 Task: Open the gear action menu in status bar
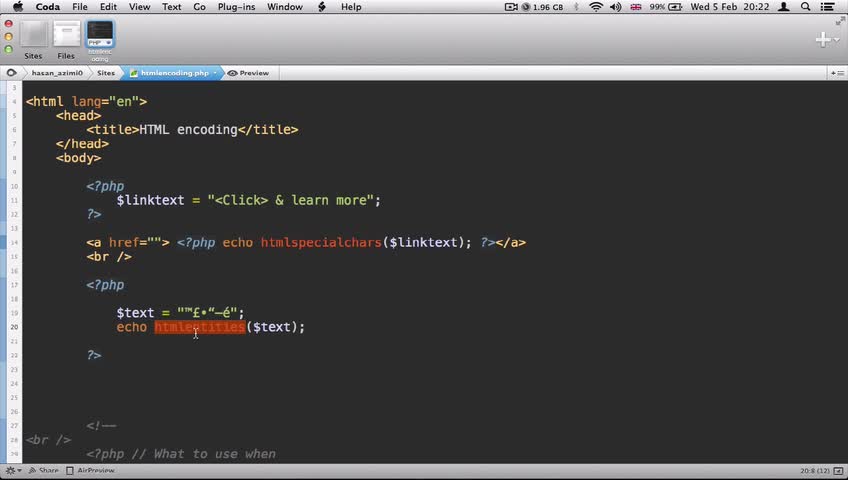point(13,471)
